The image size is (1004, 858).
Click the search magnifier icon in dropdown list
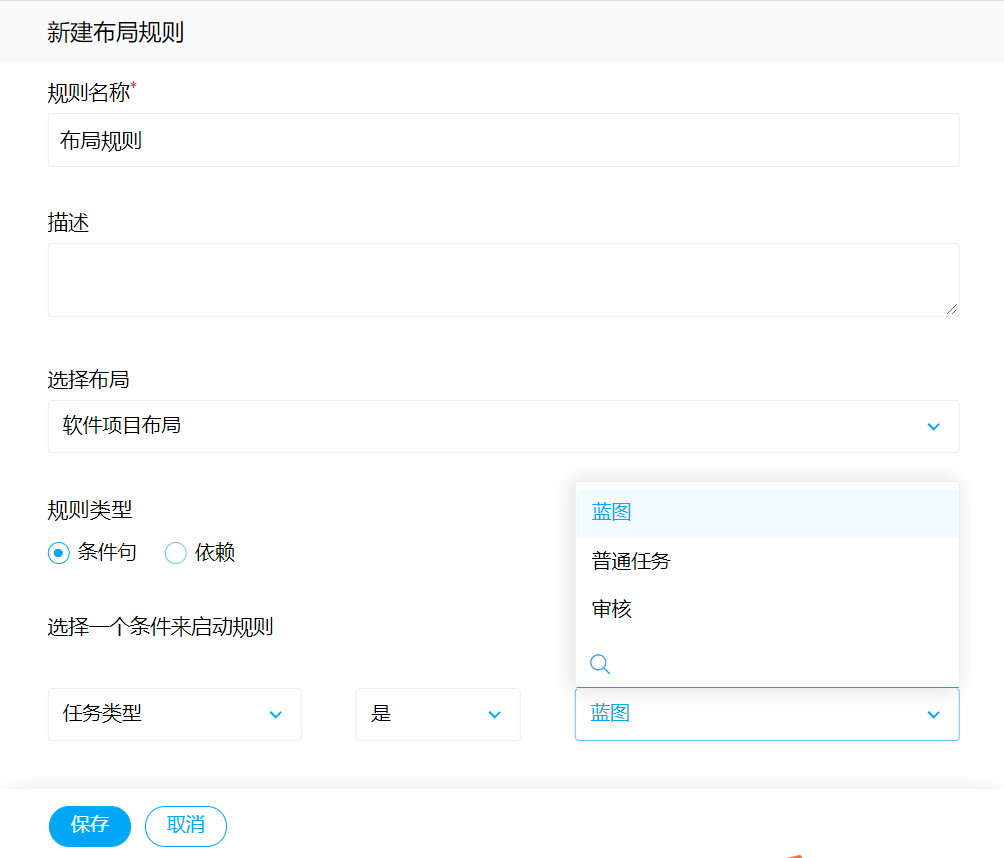[x=600, y=664]
